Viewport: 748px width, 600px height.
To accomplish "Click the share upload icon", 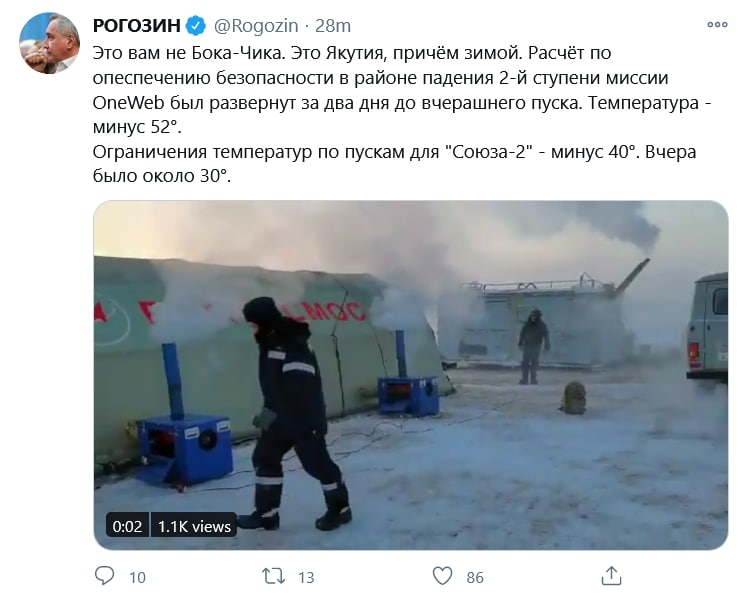I will click(x=611, y=576).
